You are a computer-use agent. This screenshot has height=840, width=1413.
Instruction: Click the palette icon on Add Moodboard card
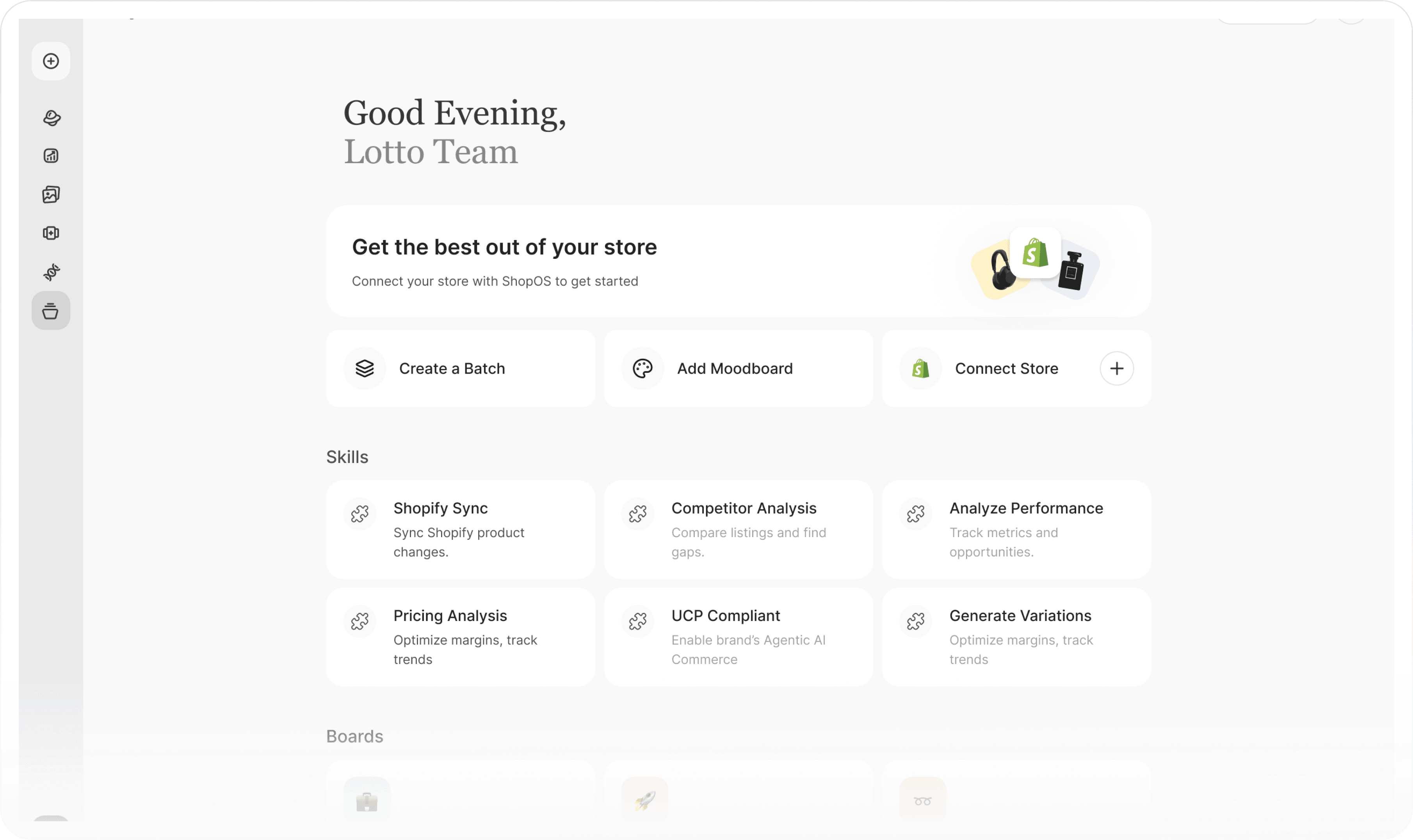tap(642, 368)
